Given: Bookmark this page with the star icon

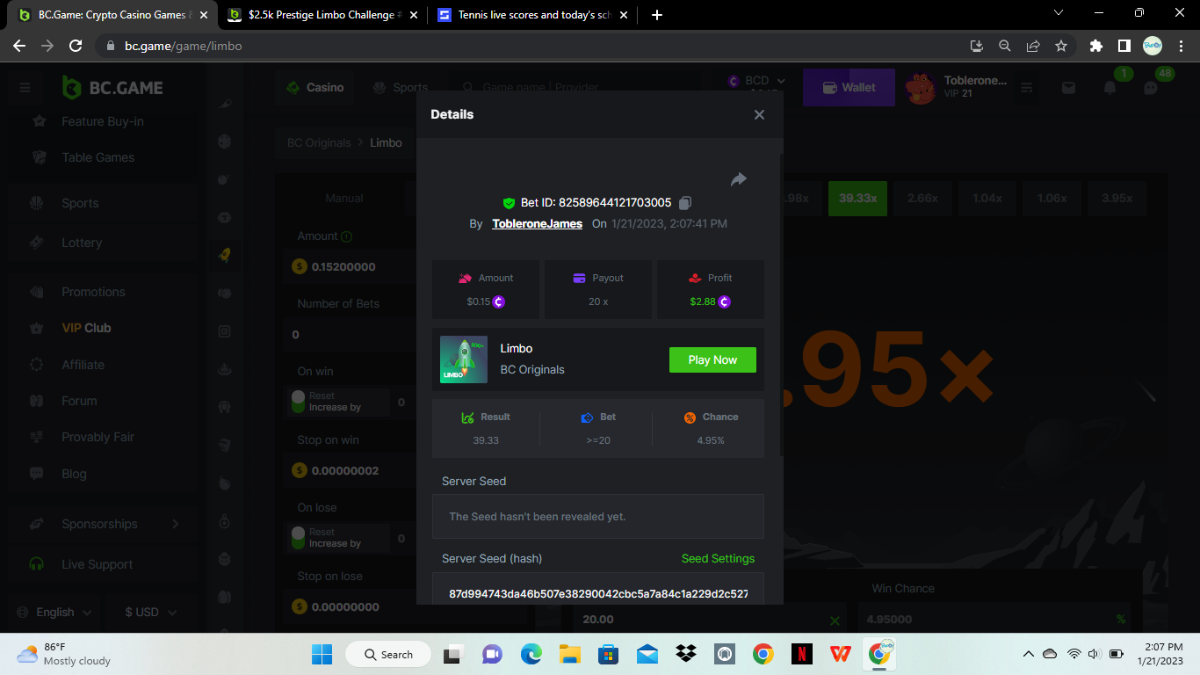Looking at the screenshot, I should coord(1061,46).
